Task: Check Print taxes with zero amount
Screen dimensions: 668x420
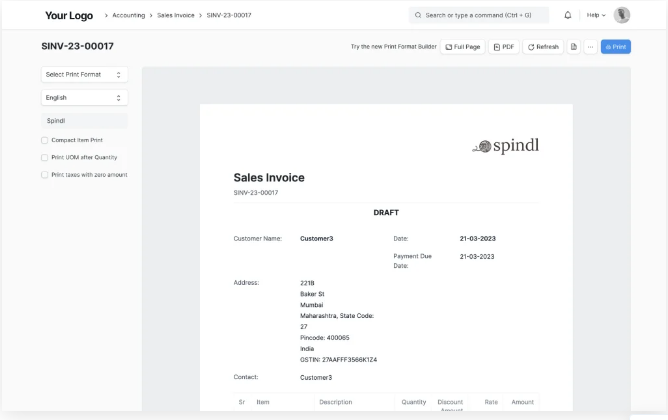Action: click(44, 175)
